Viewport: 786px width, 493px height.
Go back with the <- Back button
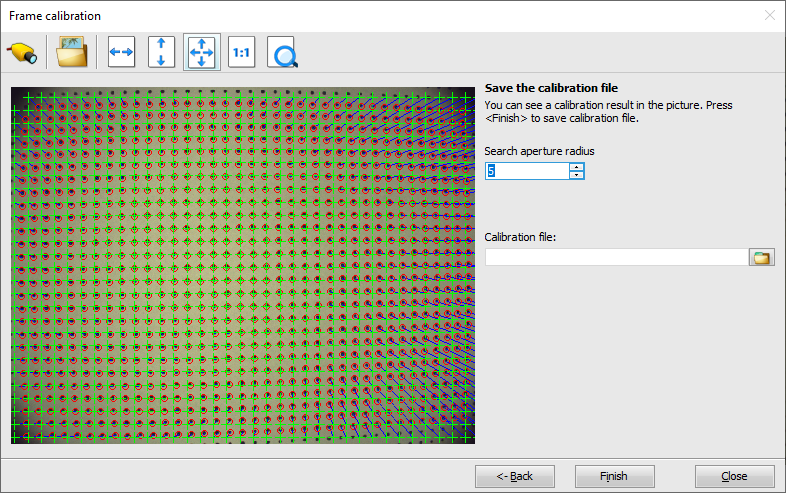[x=515, y=476]
